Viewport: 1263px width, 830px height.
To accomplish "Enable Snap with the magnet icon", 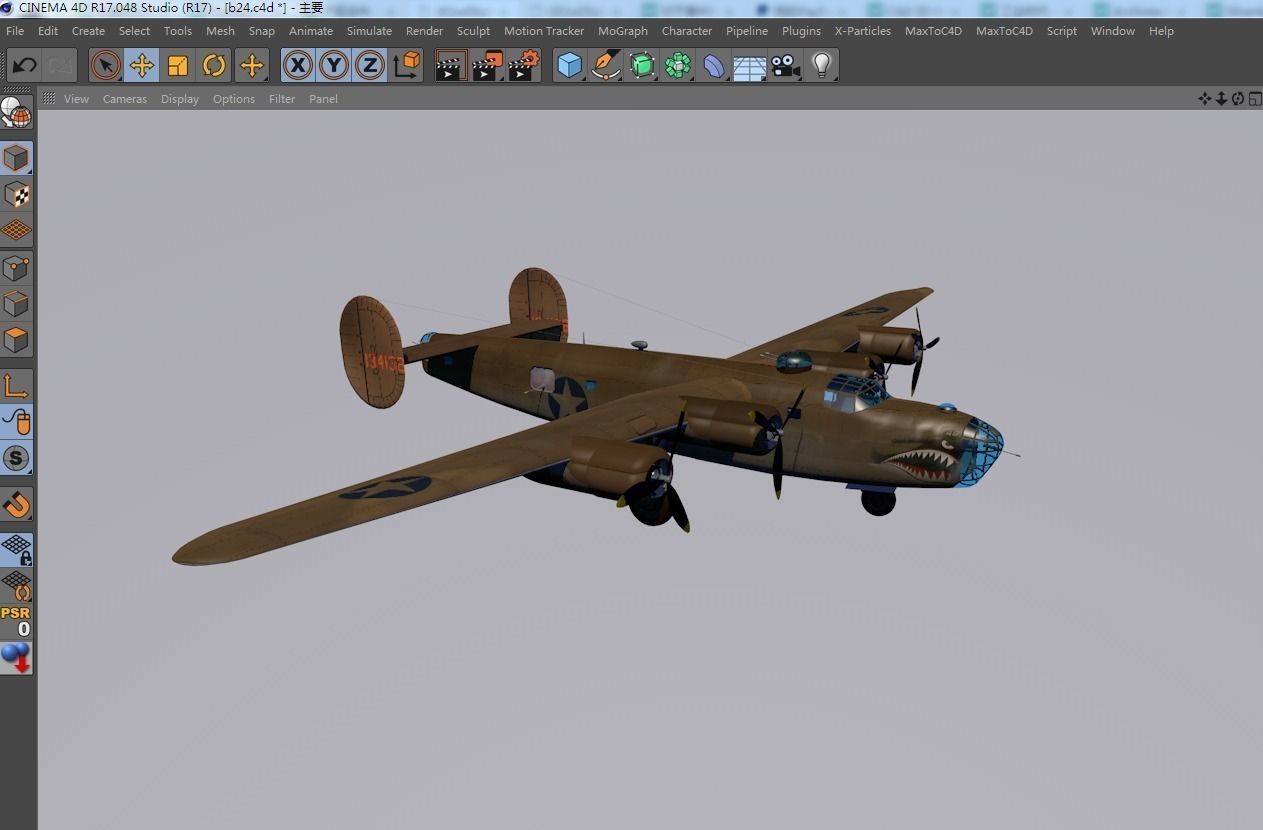I will tap(16, 504).
